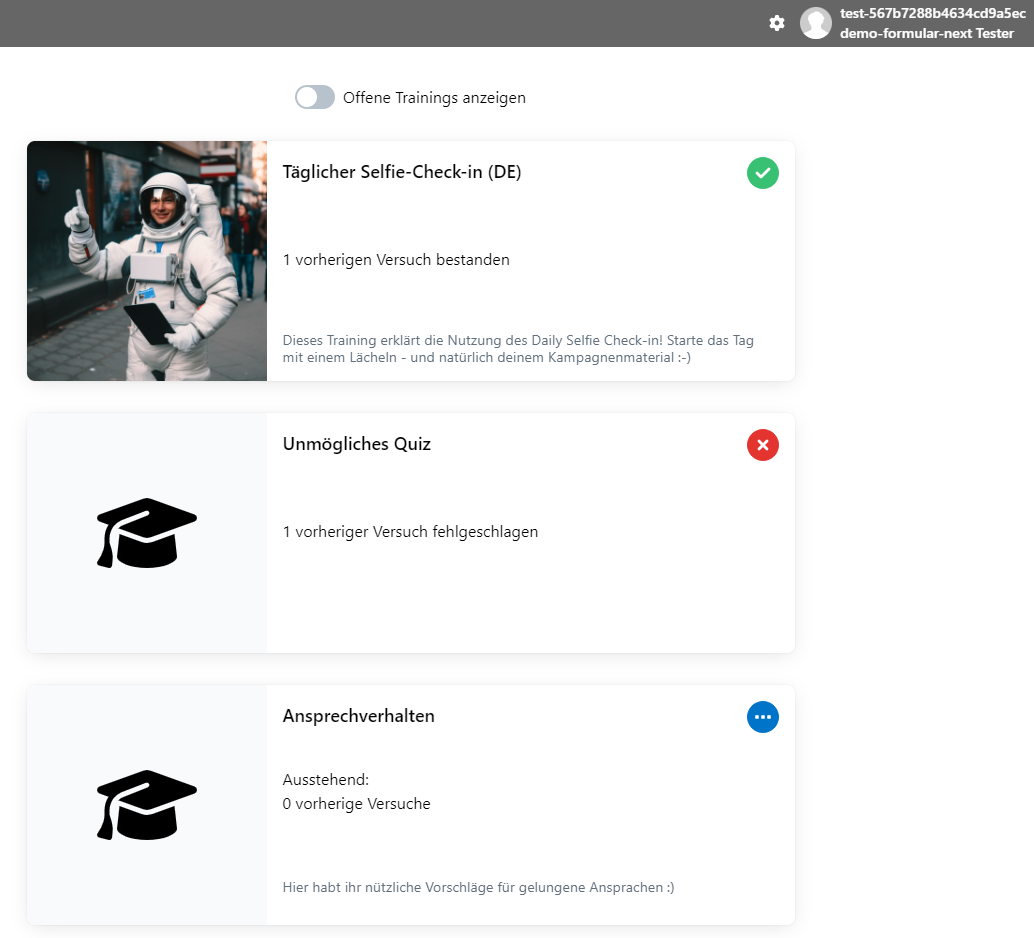Click Selfie-Check-in description starting 'Dieses Training erklärt'

coord(518,349)
